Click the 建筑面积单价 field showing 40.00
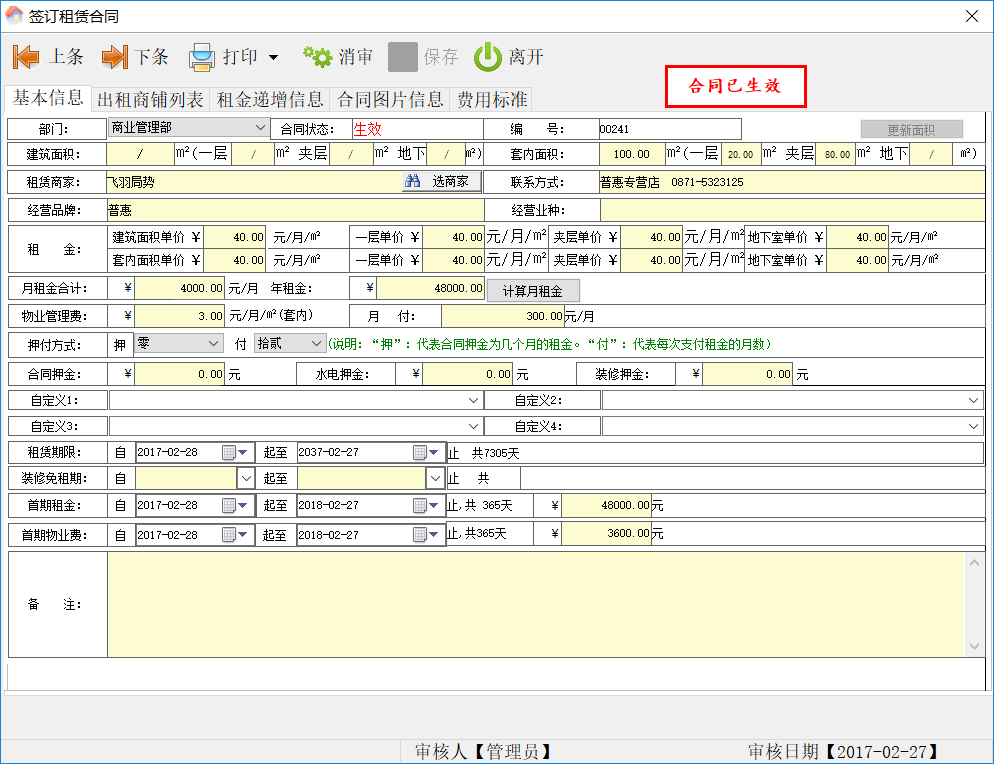This screenshot has width=994, height=764. click(234, 237)
